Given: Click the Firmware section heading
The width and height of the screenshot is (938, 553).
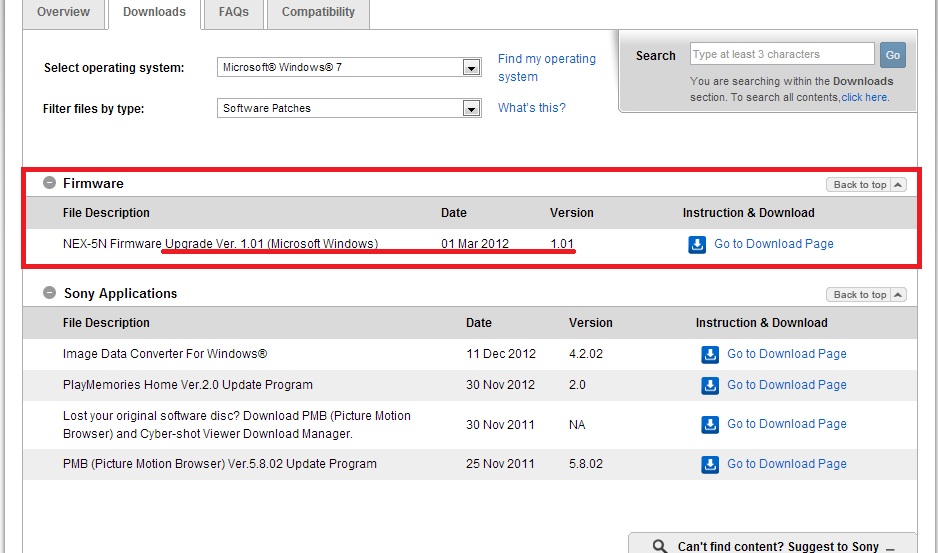Looking at the screenshot, I should [x=93, y=183].
